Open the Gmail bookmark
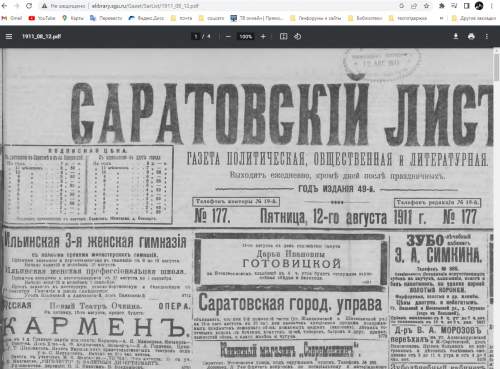 click(12, 18)
